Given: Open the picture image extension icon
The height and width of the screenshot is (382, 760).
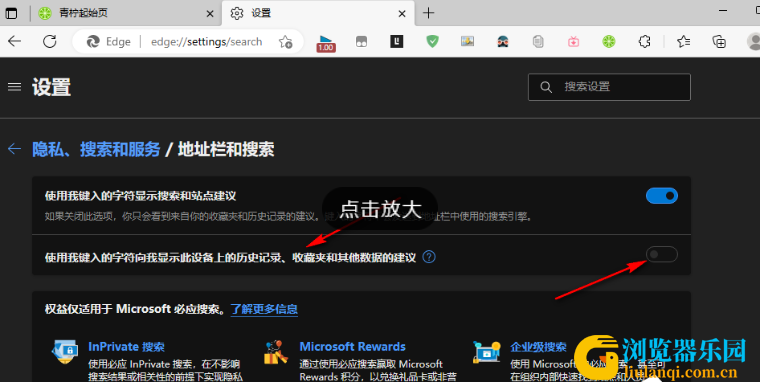Looking at the screenshot, I should (x=467, y=42).
